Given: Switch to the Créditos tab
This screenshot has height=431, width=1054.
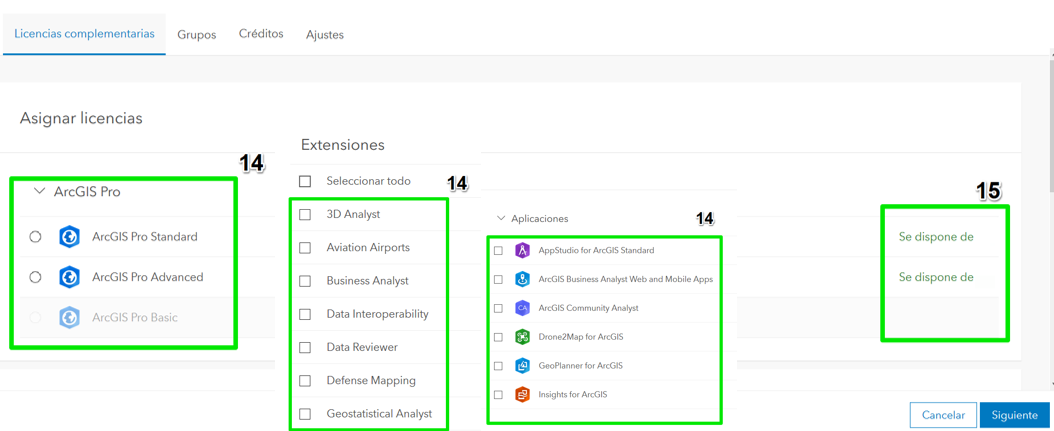Looking at the screenshot, I should click(261, 34).
